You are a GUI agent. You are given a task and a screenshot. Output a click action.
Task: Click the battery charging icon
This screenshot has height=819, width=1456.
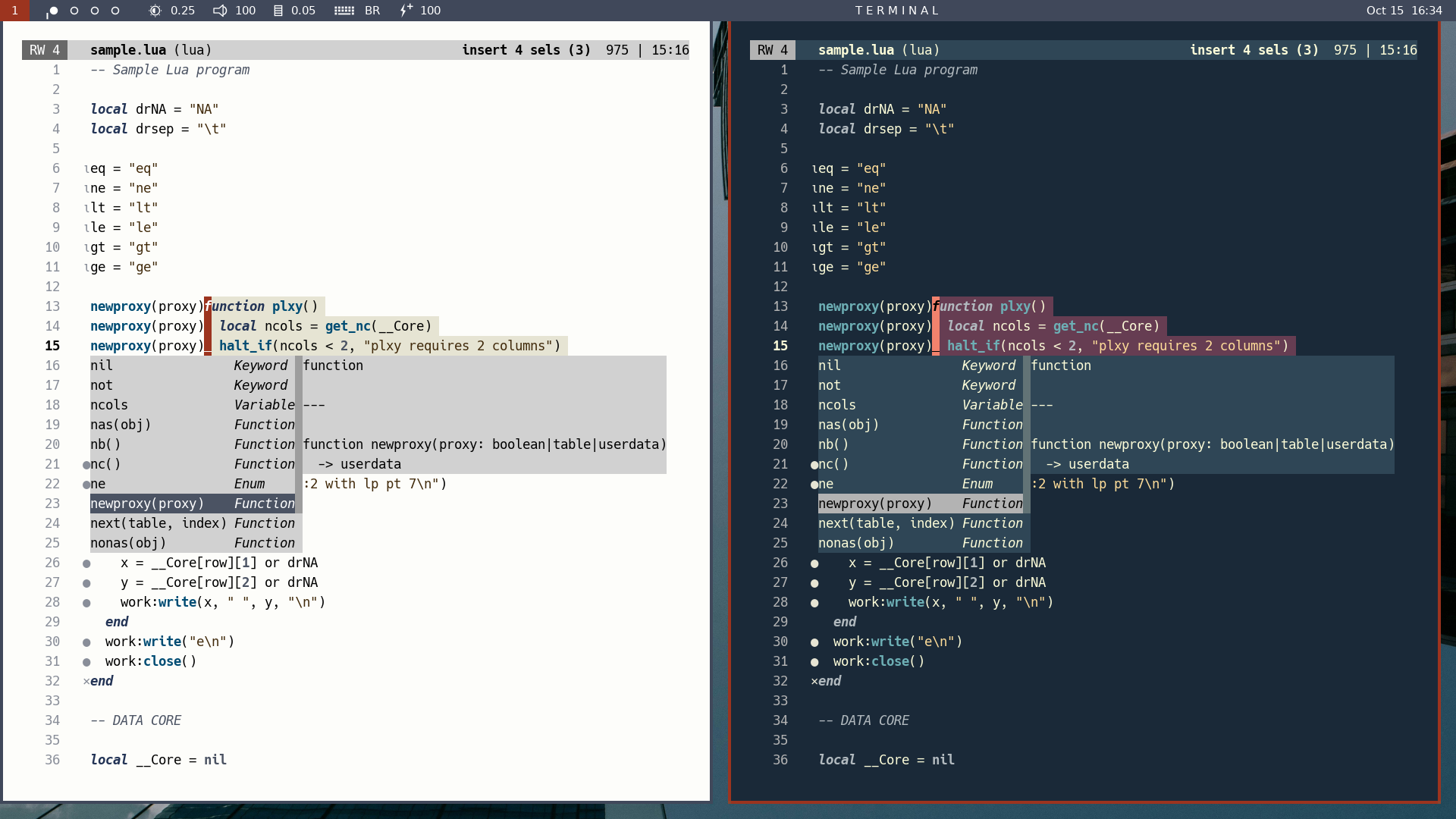pyautogui.click(x=406, y=11)
